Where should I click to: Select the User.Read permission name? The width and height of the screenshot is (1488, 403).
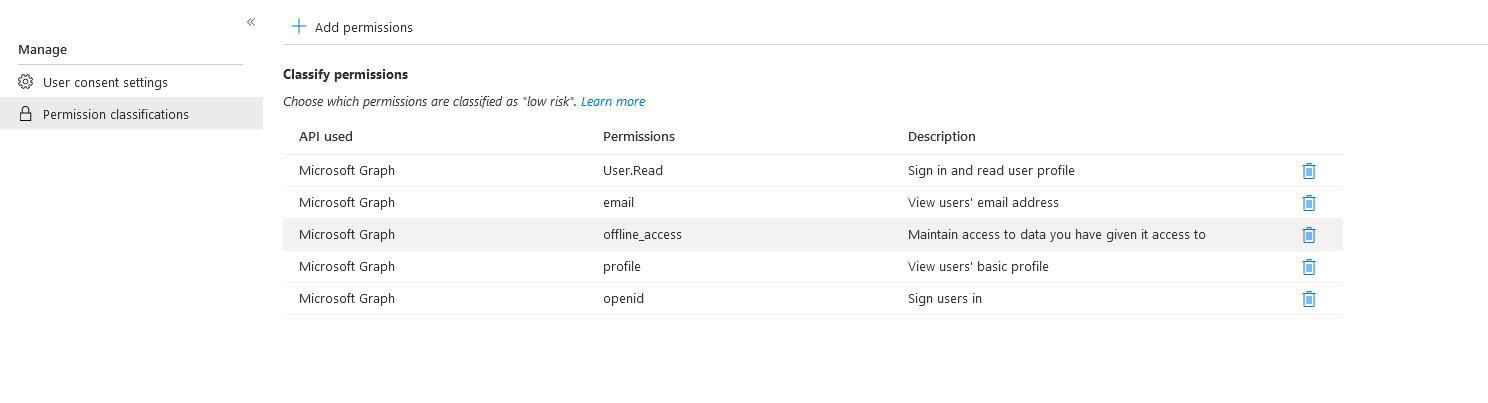point(632,171)
